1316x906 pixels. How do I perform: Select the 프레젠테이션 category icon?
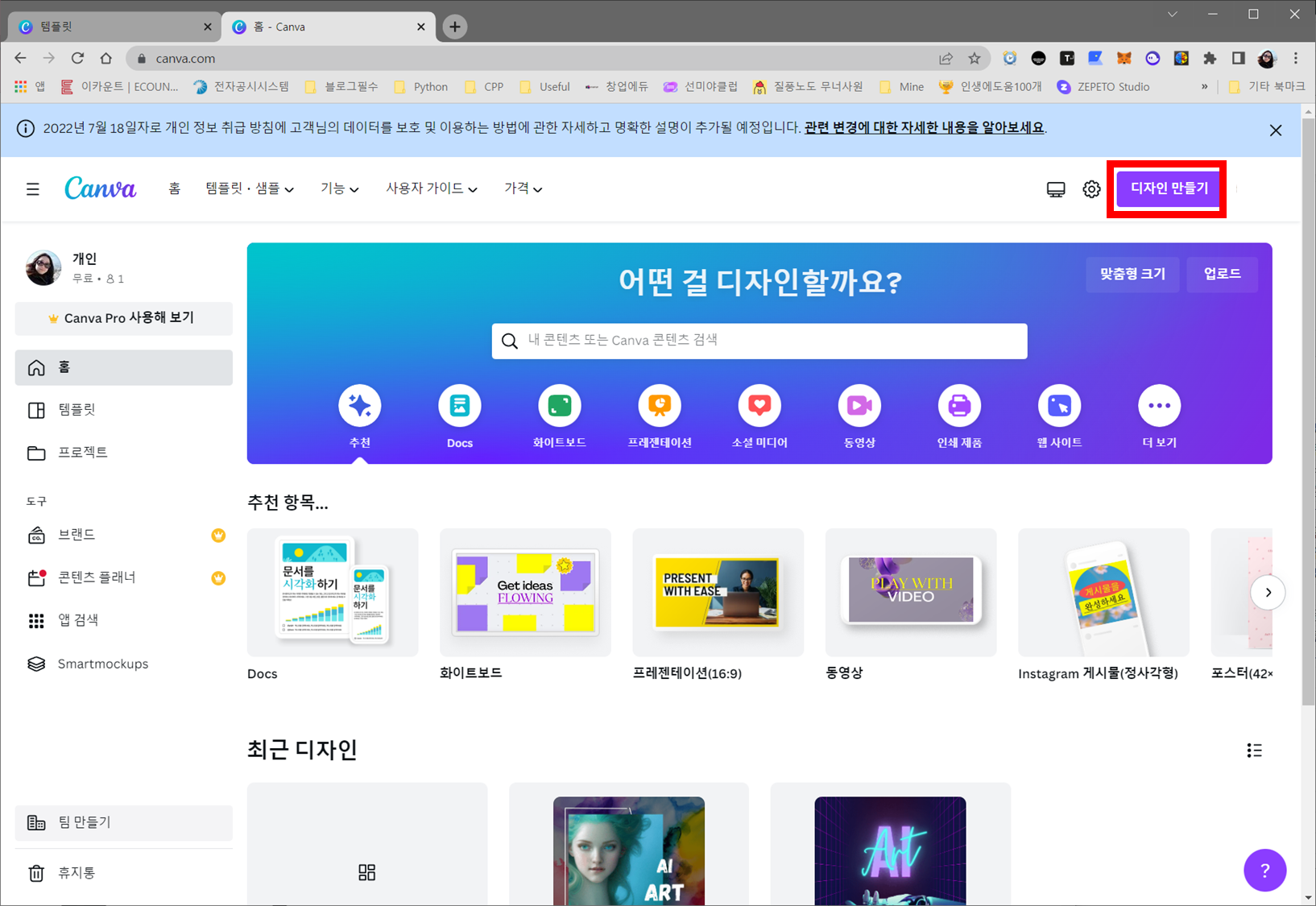point(660,406)
